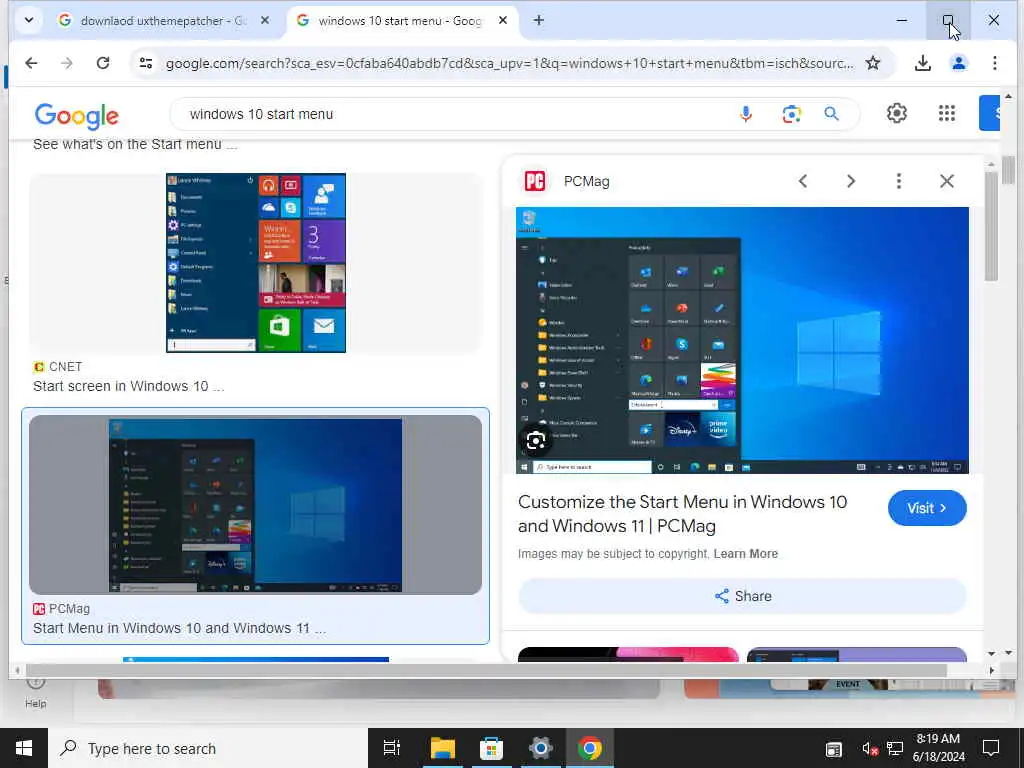Focus the Chrome address bar URL
This screenshot has width=1024, height=768.
pos(509,63)
